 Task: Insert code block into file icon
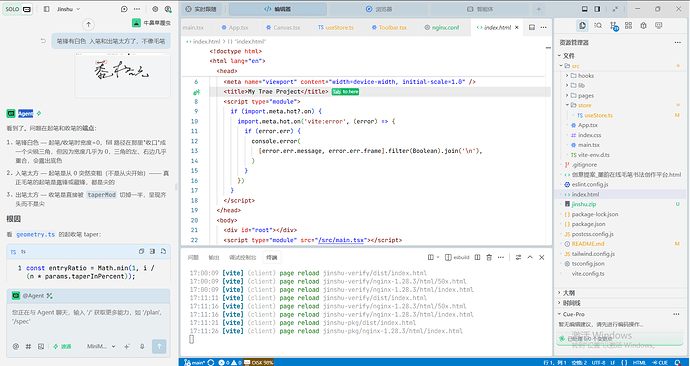click(x=152, y=252)
